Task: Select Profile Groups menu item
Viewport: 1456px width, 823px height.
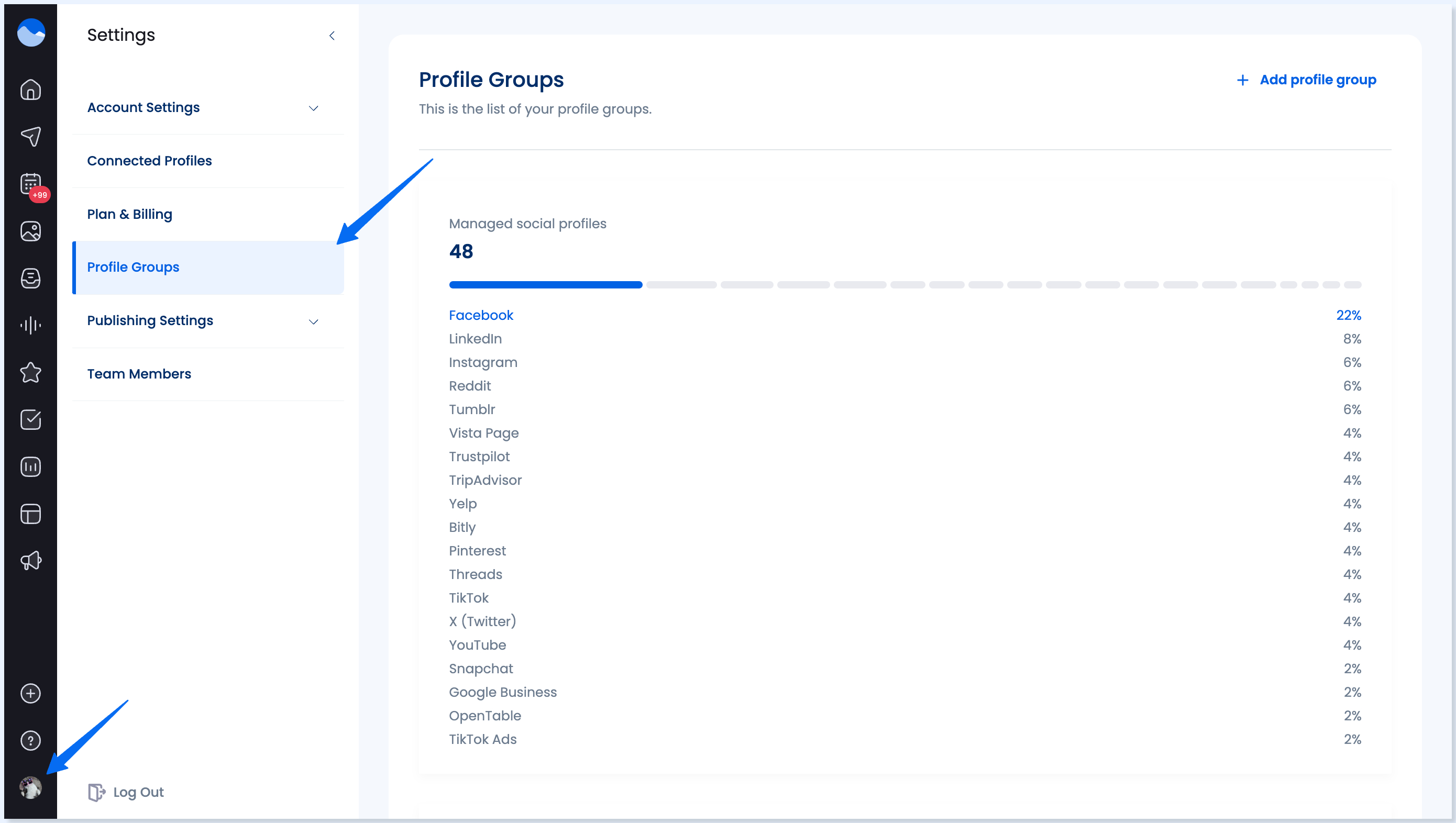Action: 208,268
